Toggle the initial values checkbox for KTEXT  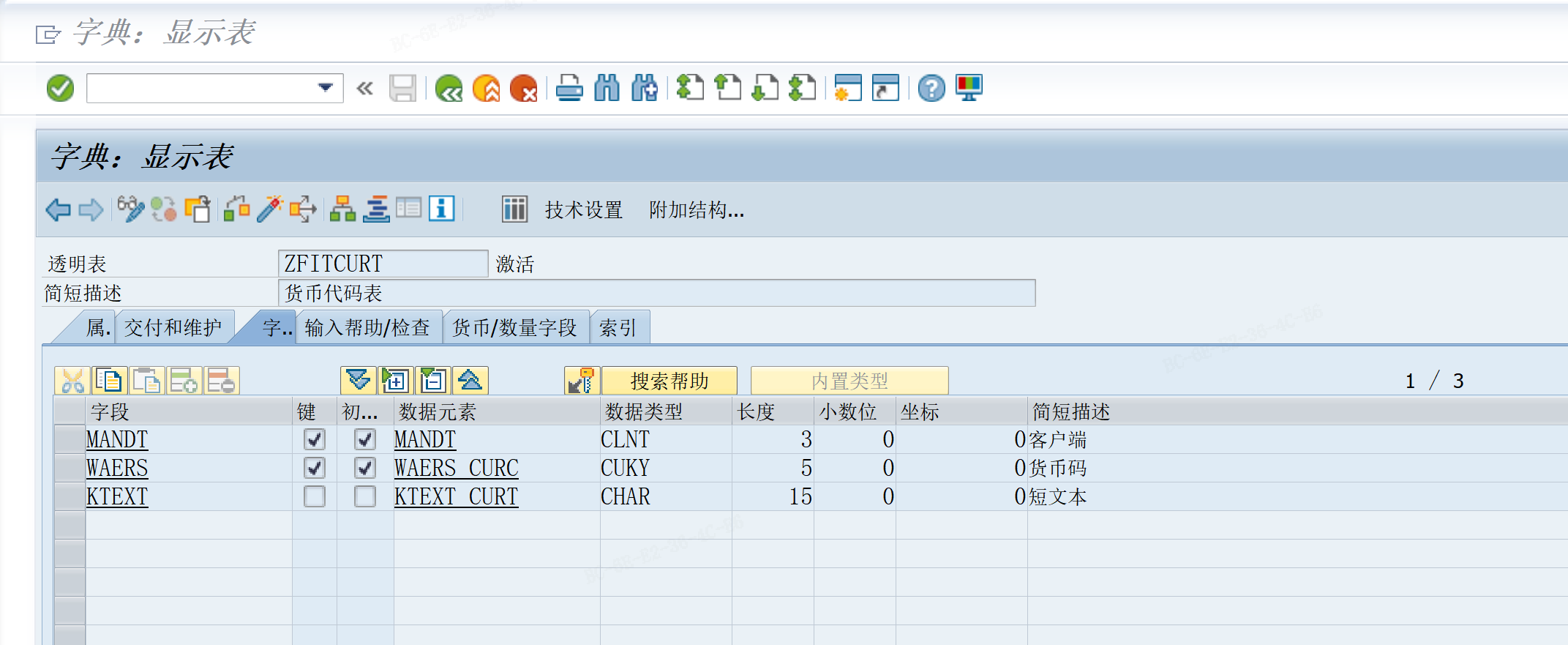(x=365, y=496)
